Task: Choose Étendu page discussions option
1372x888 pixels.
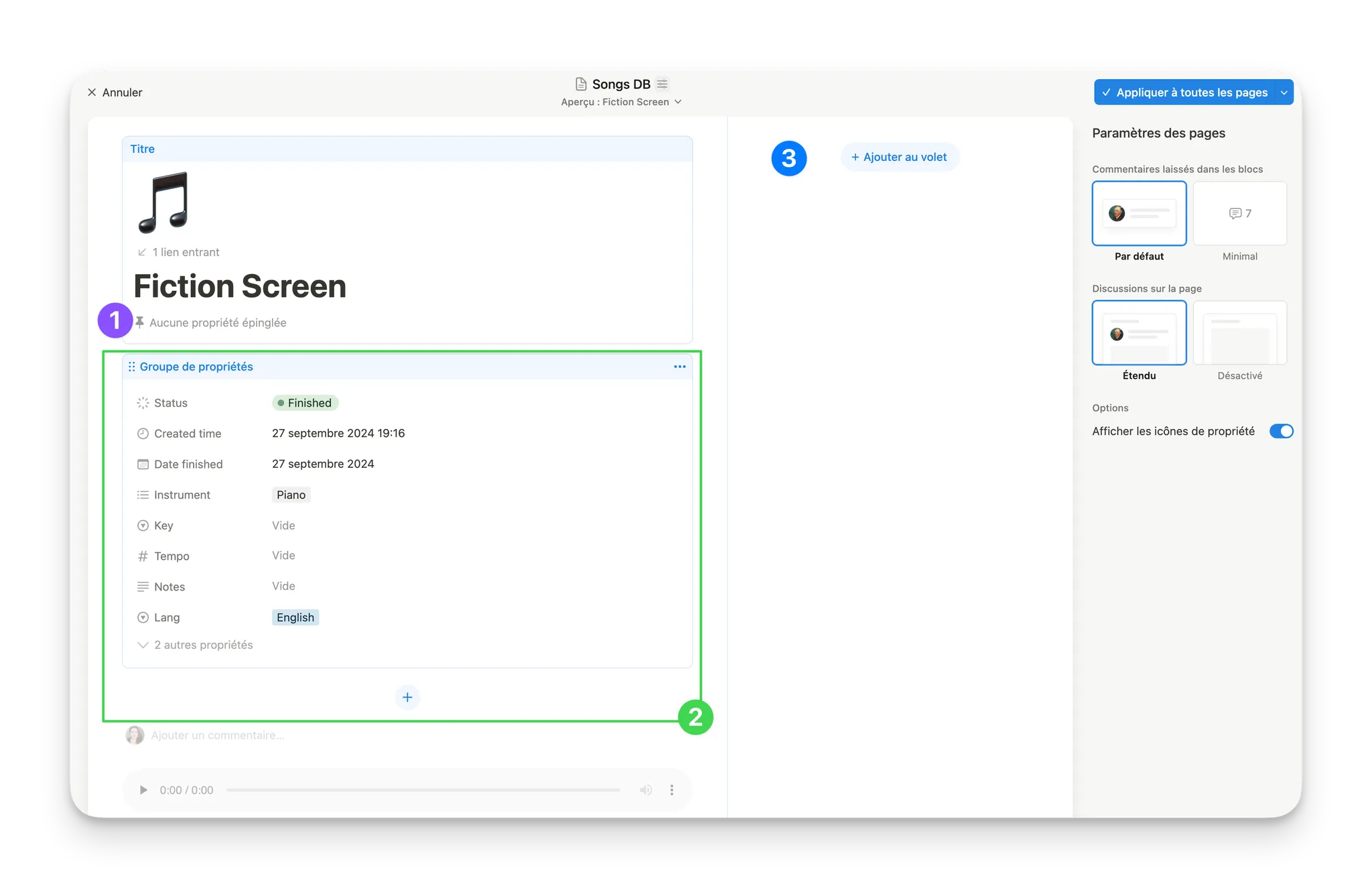Action: tap(1139, 333)
